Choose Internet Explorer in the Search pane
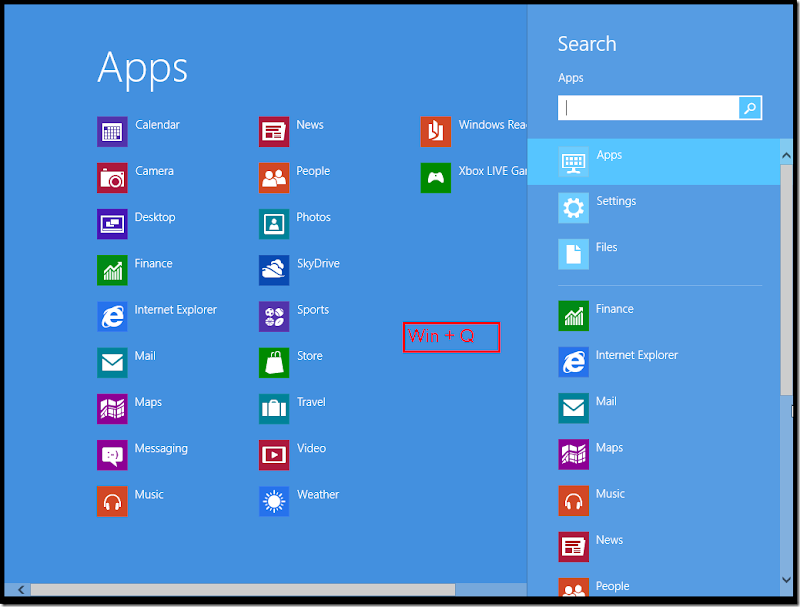800x607 pixels. coord(654,362)
